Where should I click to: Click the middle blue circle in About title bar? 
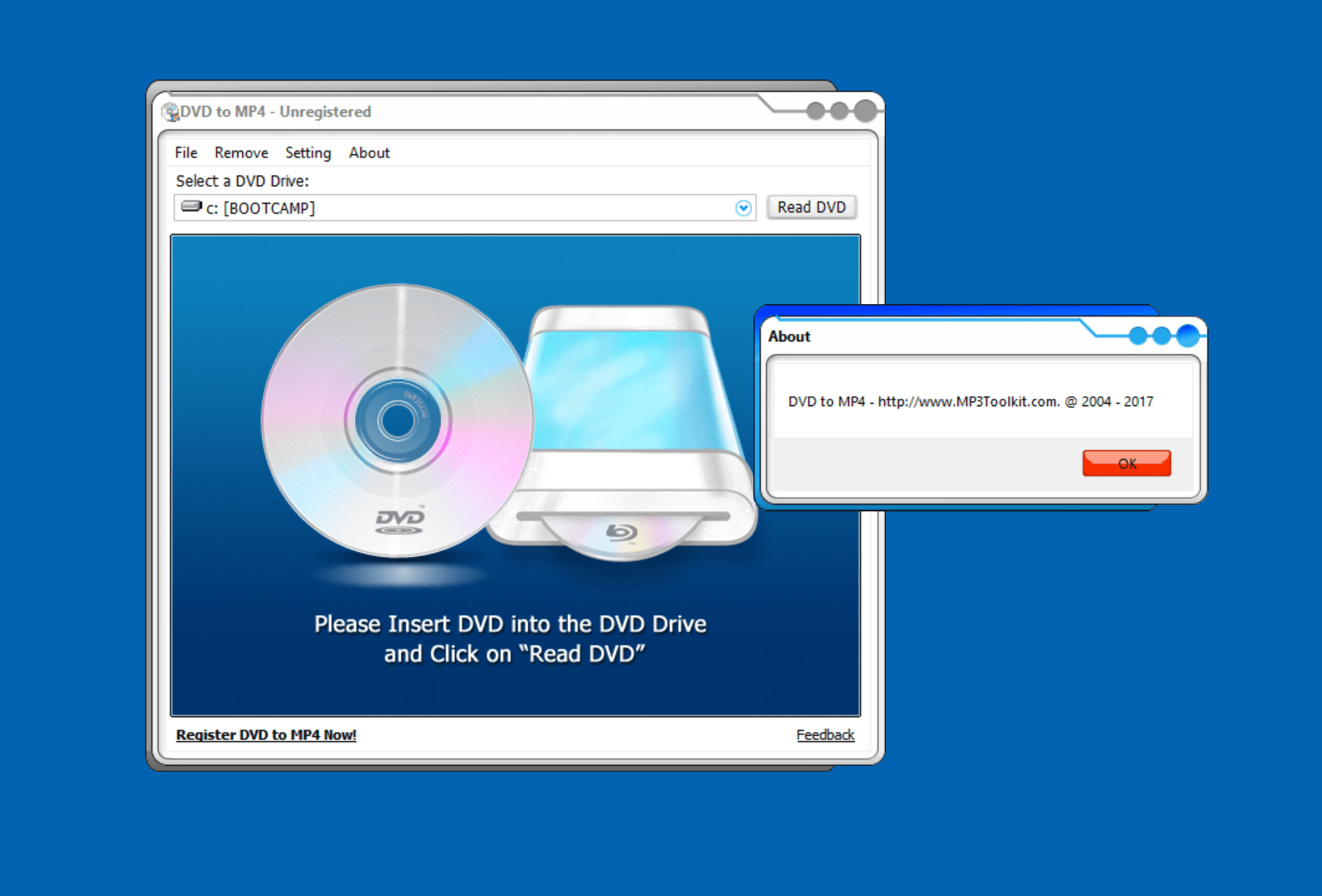1162,336
